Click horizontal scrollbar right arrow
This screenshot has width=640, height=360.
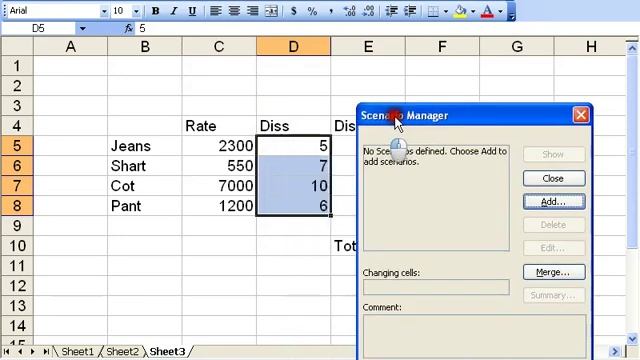coord(615,351)
